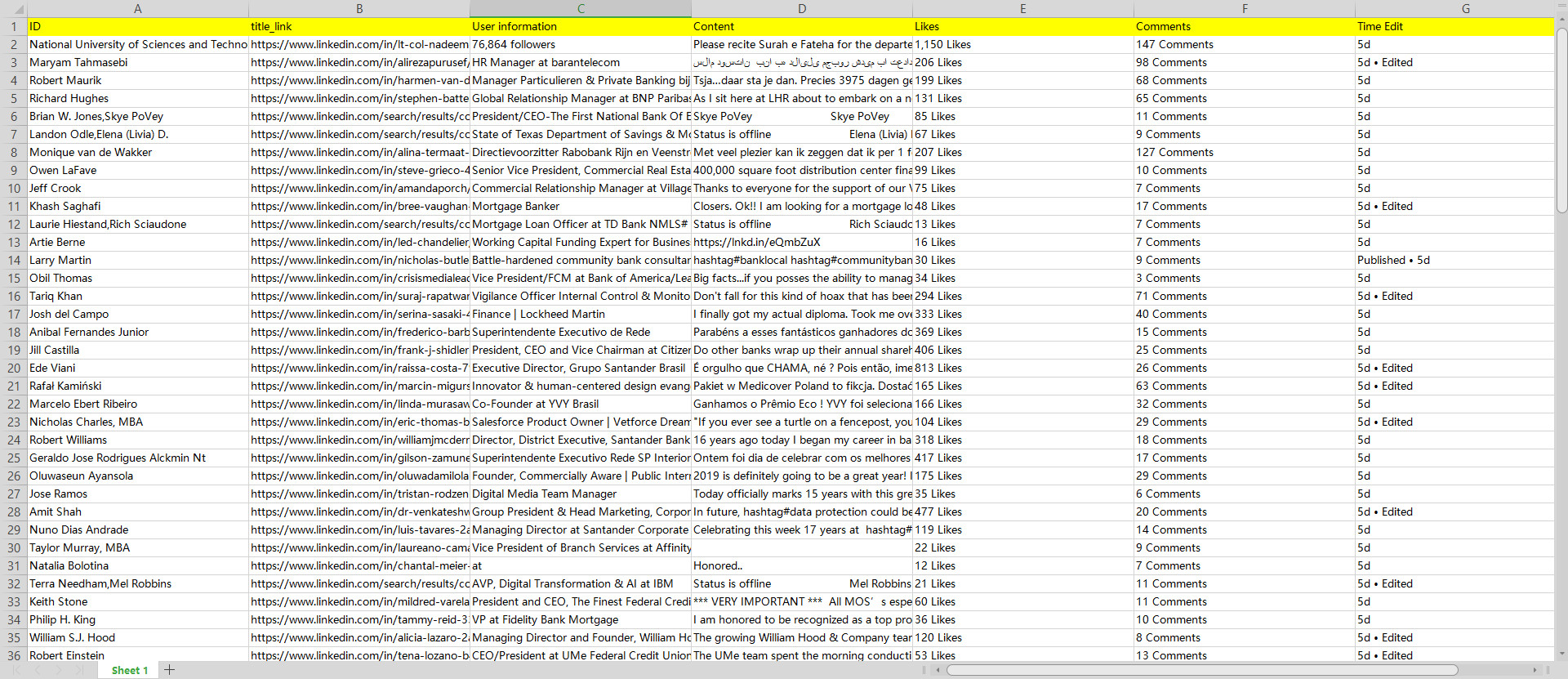Select the 'Maryam Tahmasebi' cell
Image resolution: width=1568 pixels, height=679 pixels.
[138, 62]
